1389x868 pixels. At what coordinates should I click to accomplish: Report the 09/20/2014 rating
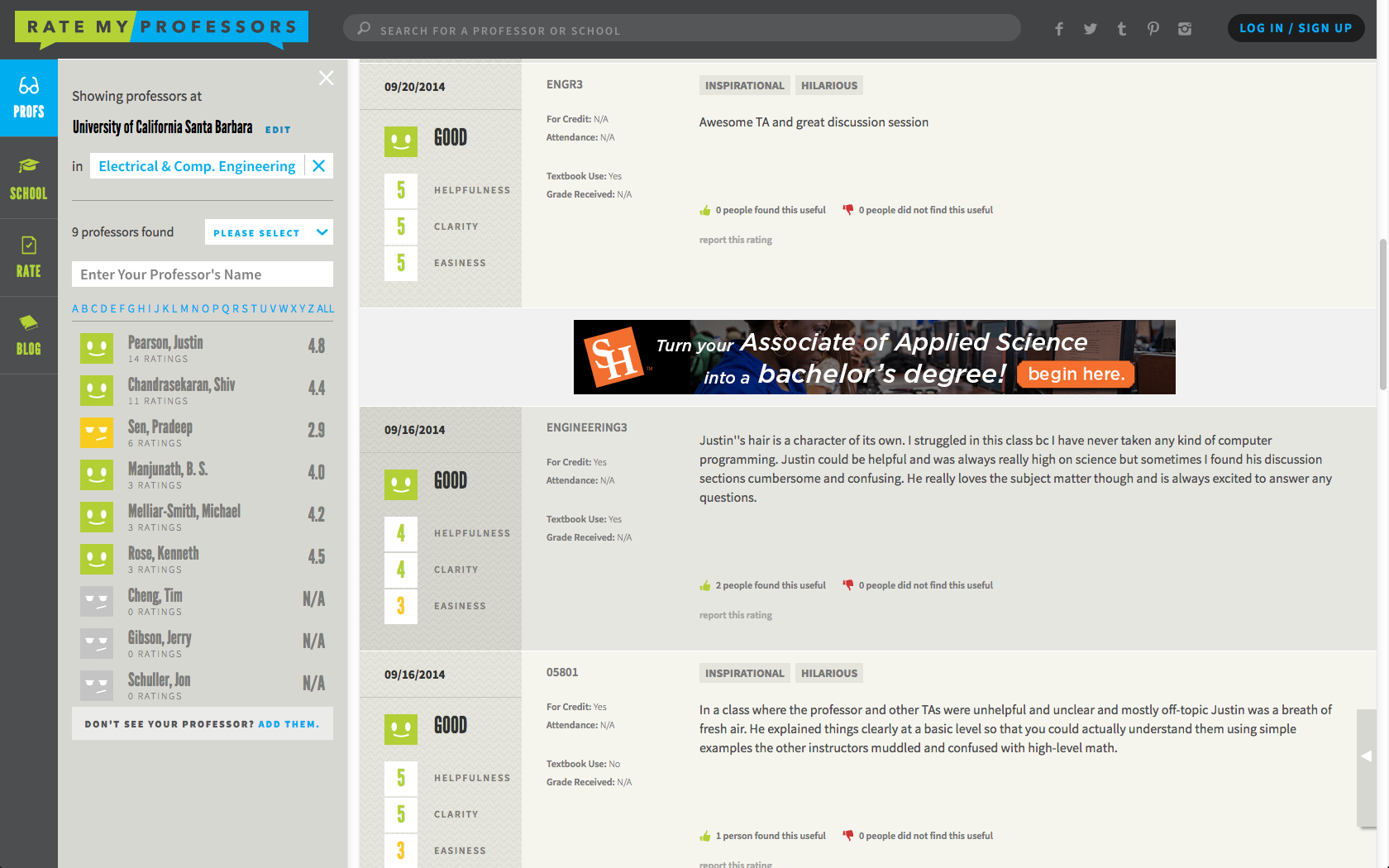coord(736,241)
